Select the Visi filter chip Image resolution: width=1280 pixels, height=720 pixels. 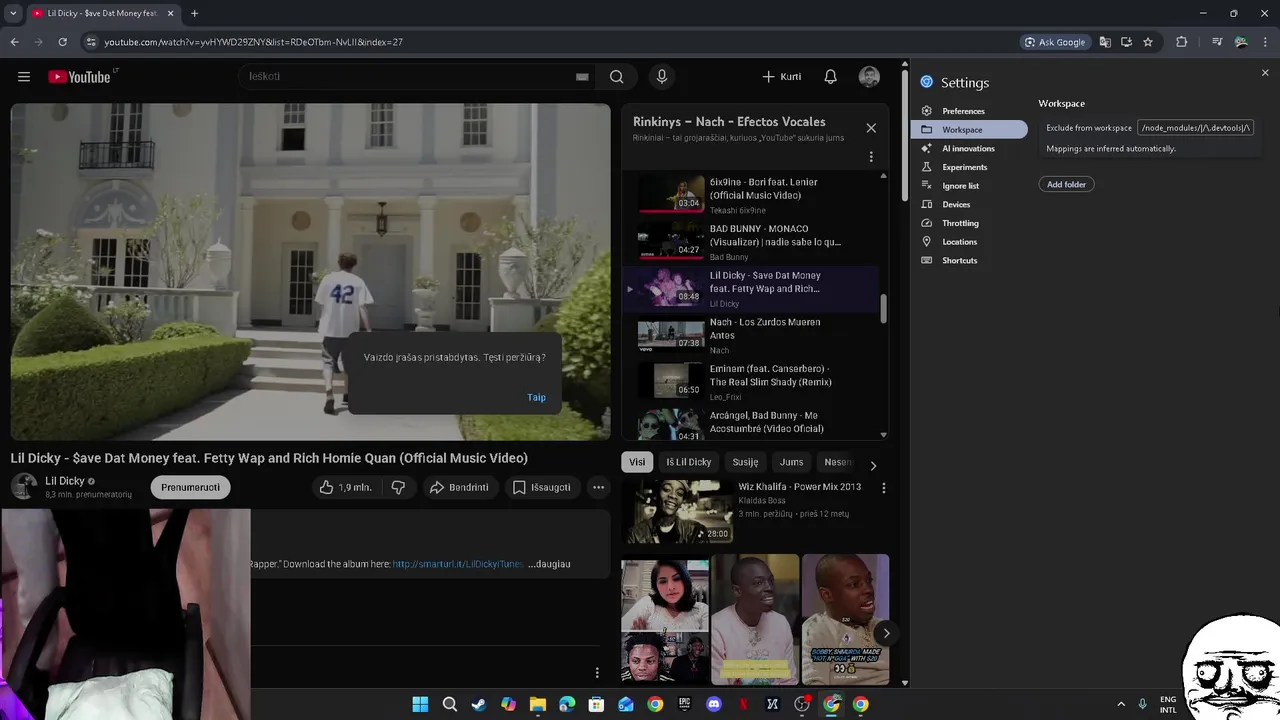coord(637,462)
